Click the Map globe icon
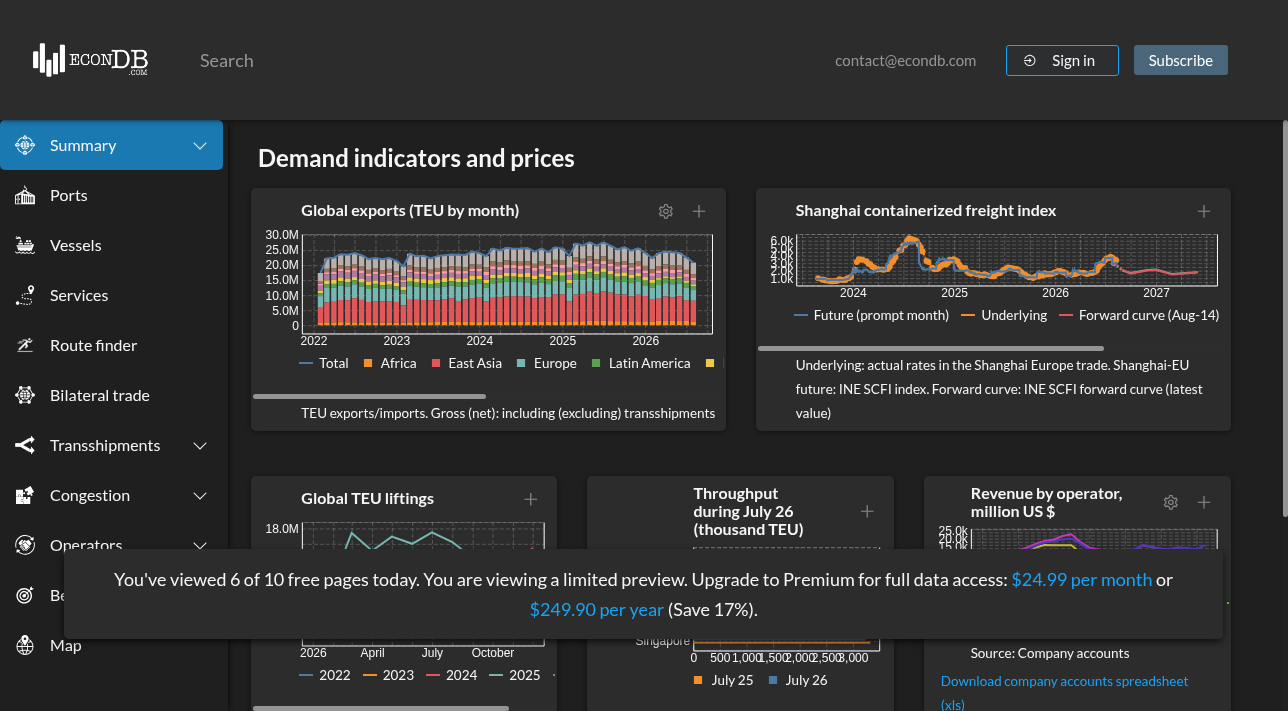This screenshot has width=1288, height=711. click(x=25, y=645)
